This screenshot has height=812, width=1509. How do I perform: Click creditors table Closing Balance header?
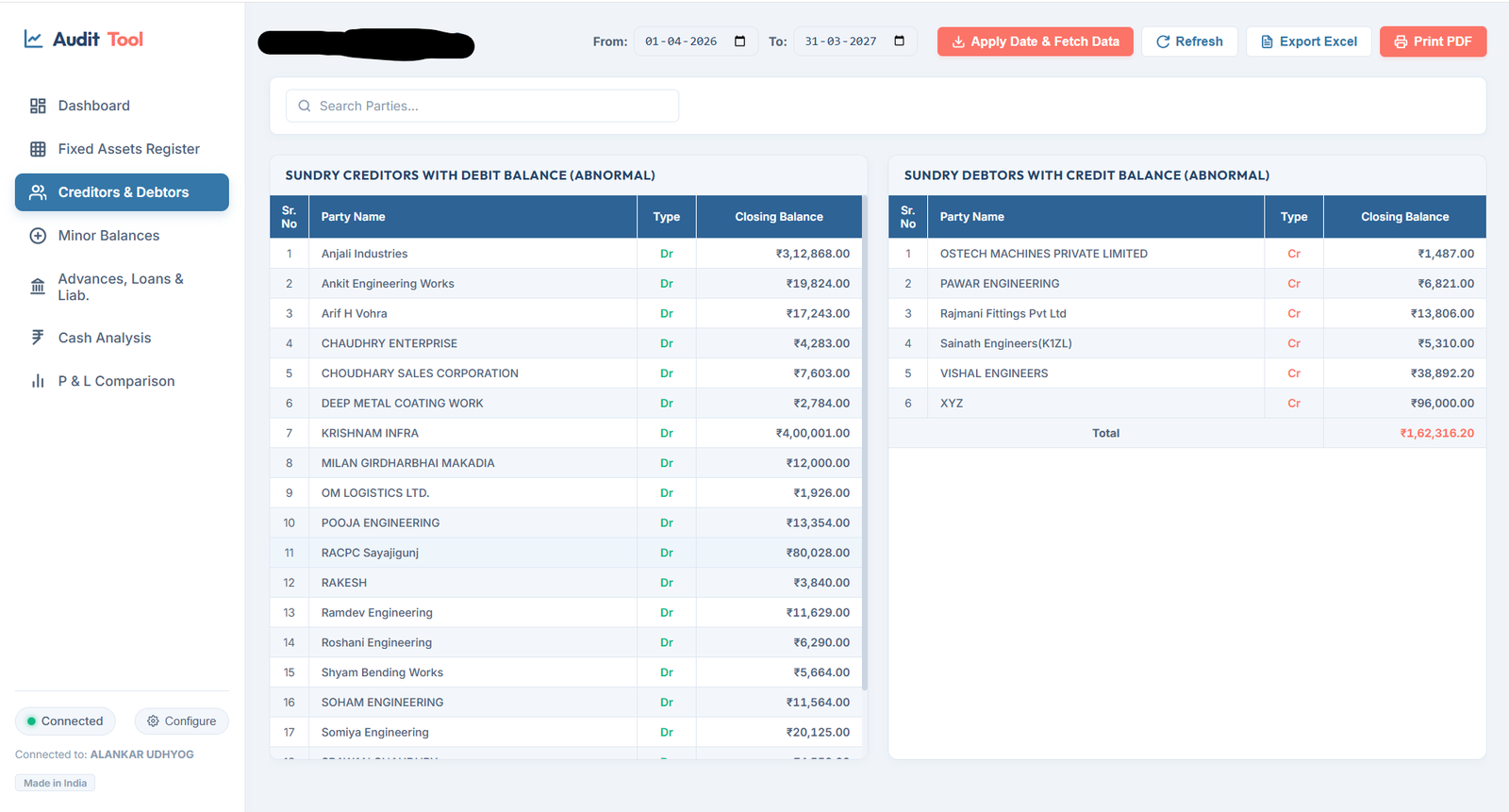point(779,217)
